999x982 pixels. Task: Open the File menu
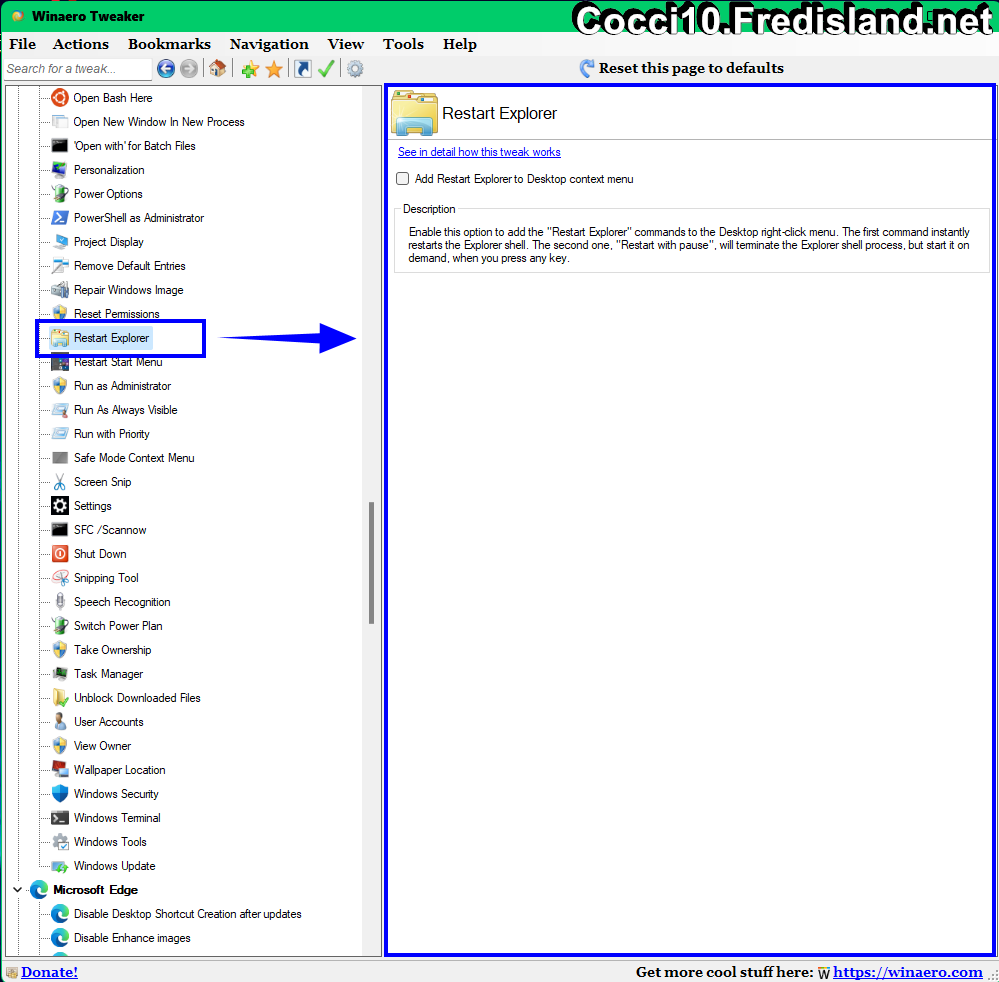point(22,44)
